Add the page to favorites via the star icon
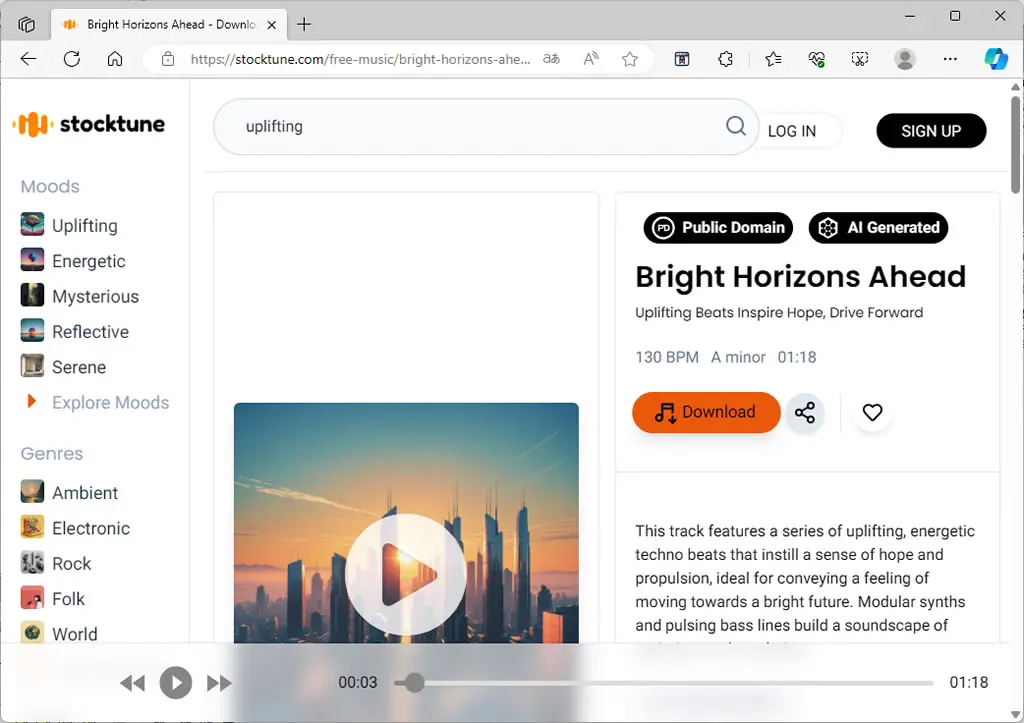Viewport: 1024px width, 723px height. click(630, 59)
